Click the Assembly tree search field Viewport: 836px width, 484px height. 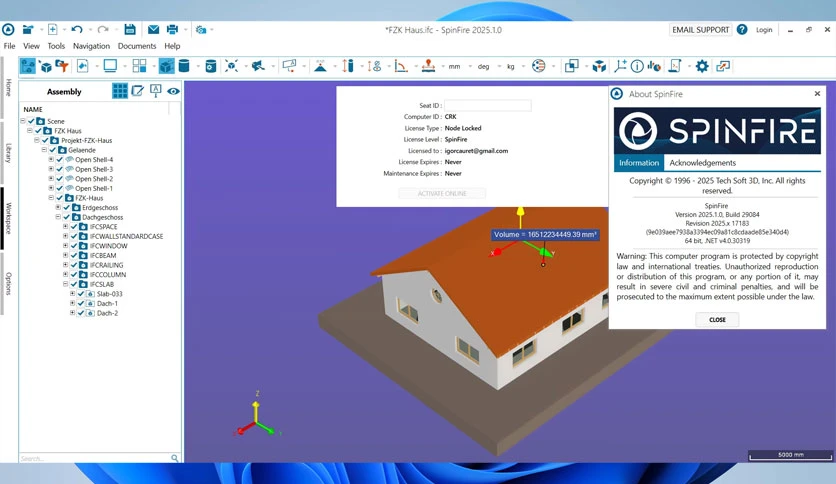click(95, 458)
